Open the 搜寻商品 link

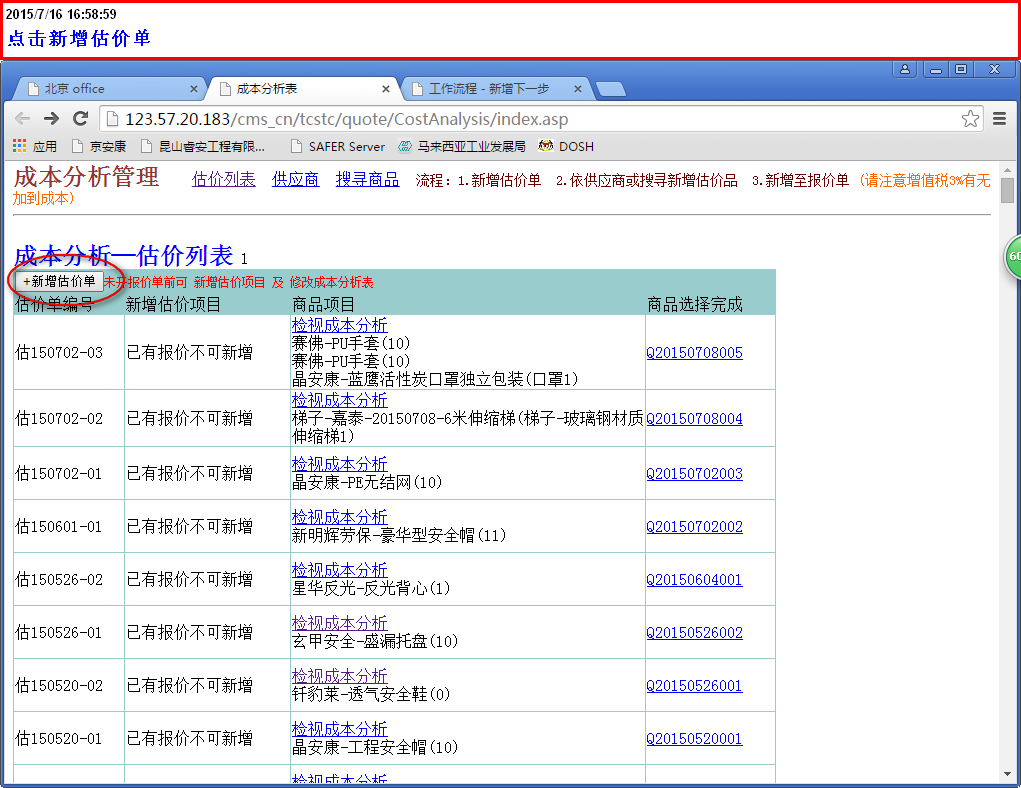point(367,180)
